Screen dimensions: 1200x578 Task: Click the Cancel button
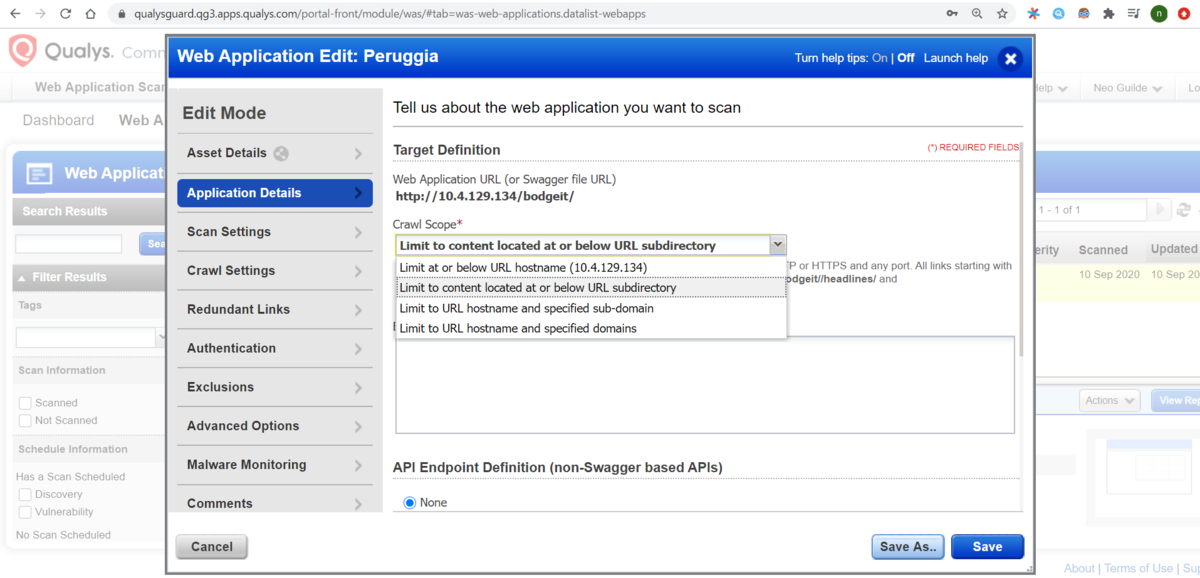coord(212,547)
